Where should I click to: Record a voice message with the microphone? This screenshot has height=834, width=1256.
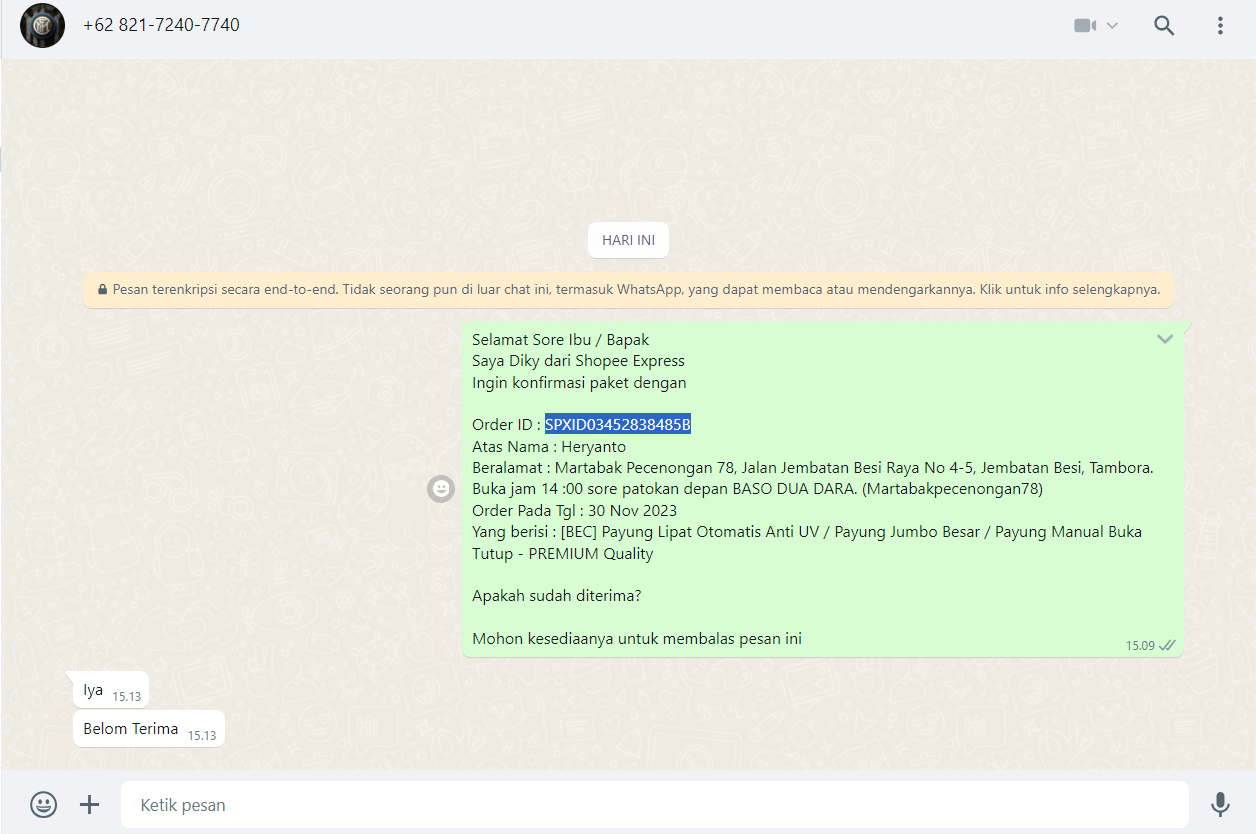pos(1220,805)
